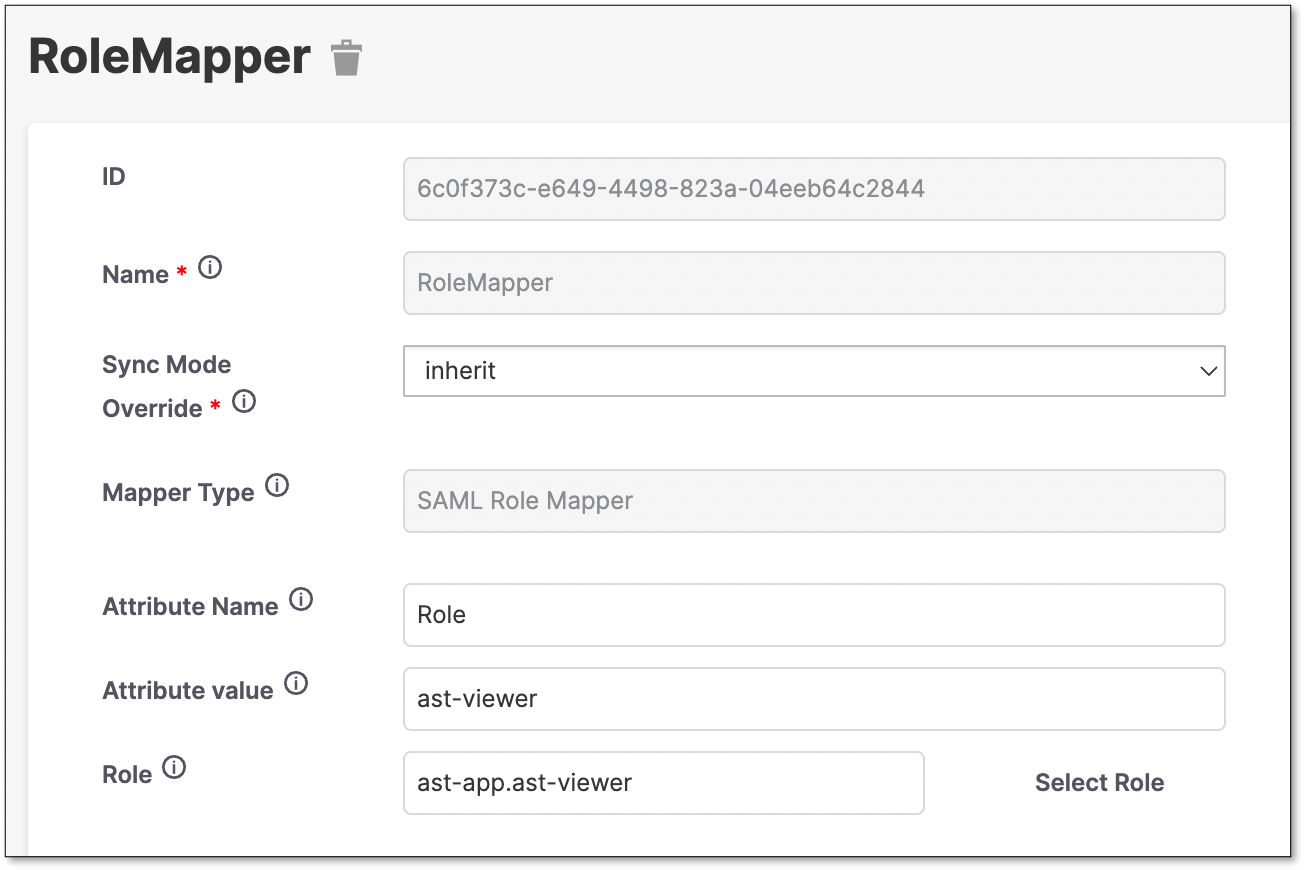Click the RoleMapper page heading

(x=170, y=57)
